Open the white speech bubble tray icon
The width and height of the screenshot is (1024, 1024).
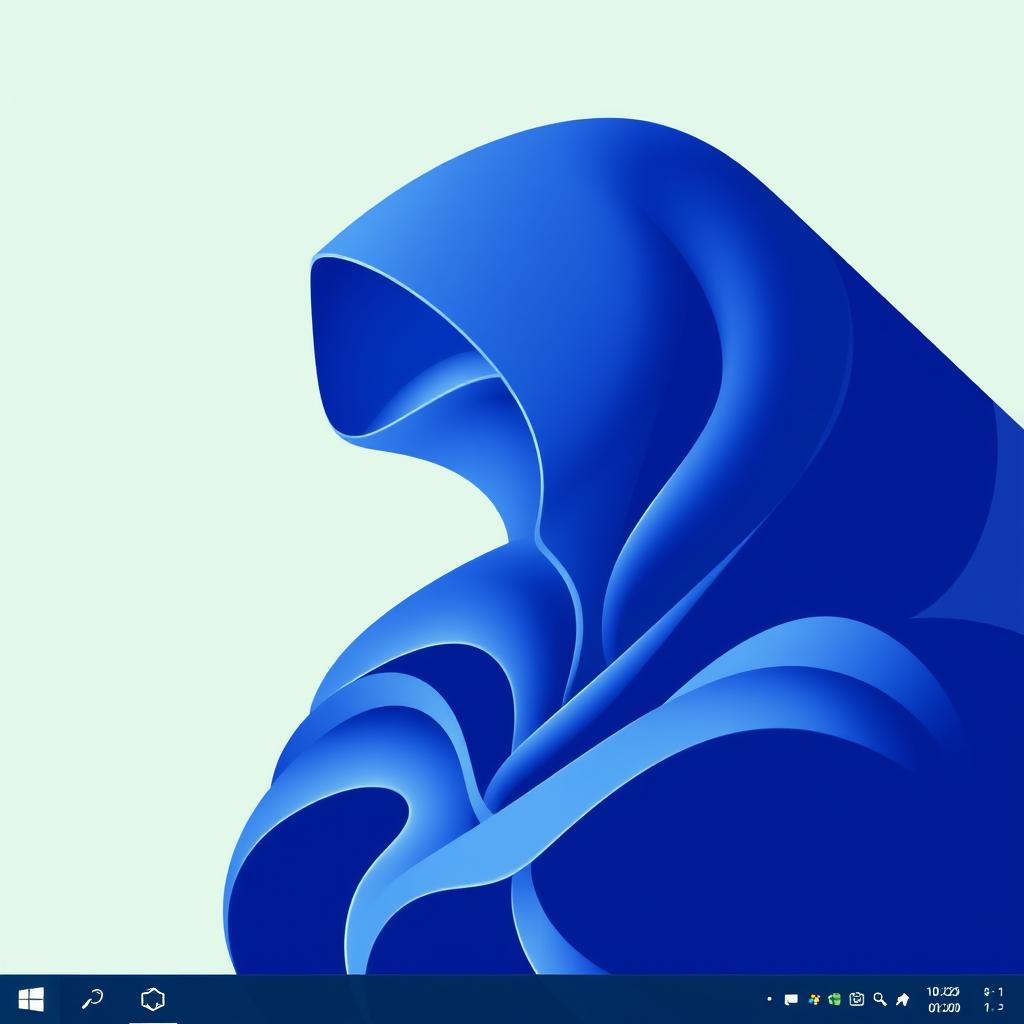tap(791, 999)
